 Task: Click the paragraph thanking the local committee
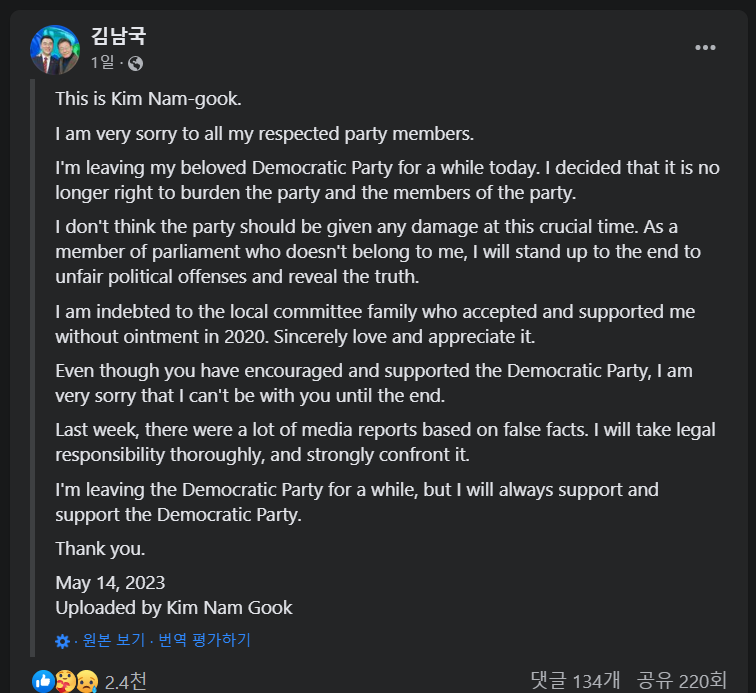click(375, 324)
